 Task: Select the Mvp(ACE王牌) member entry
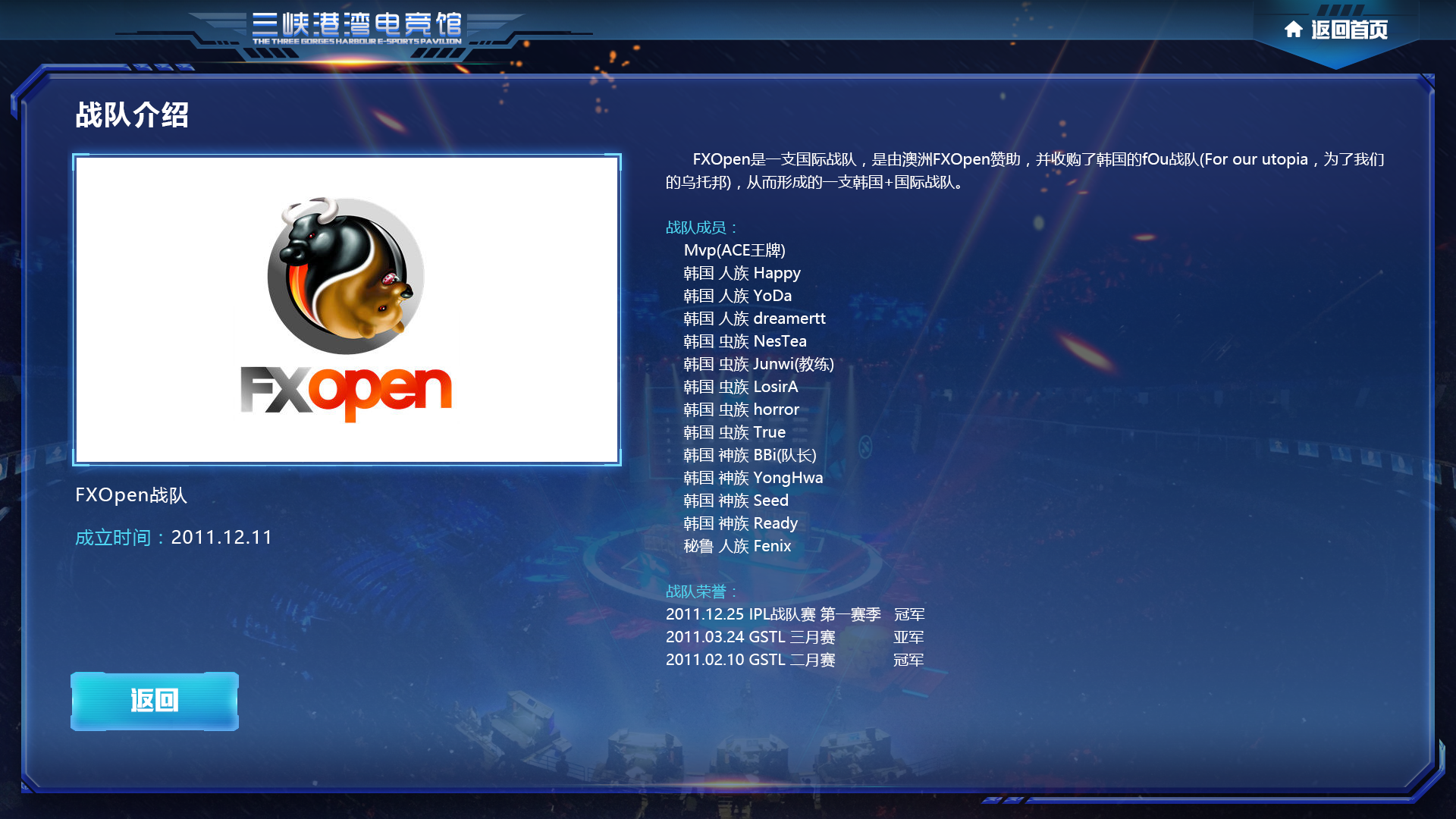734,250
